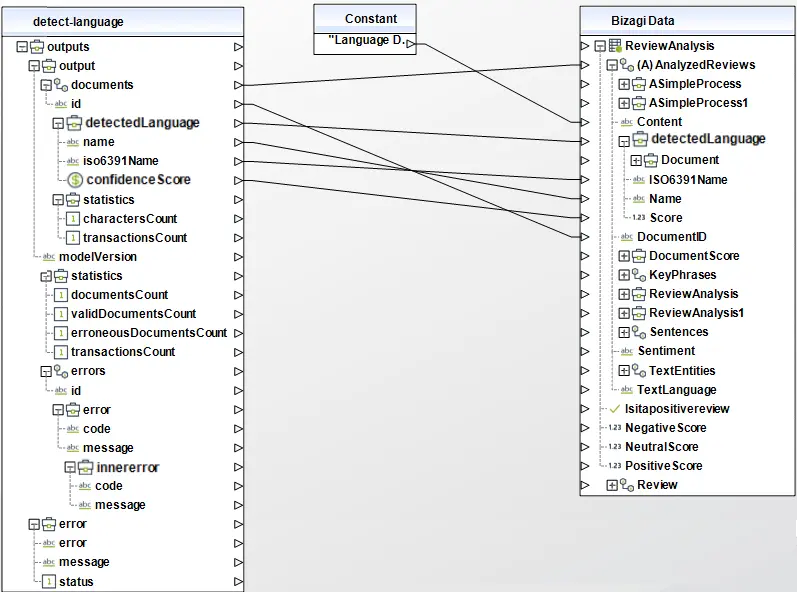This screenshot has height=592, width=797.
Task: Click the status integer icon
Action: (49, 581)
